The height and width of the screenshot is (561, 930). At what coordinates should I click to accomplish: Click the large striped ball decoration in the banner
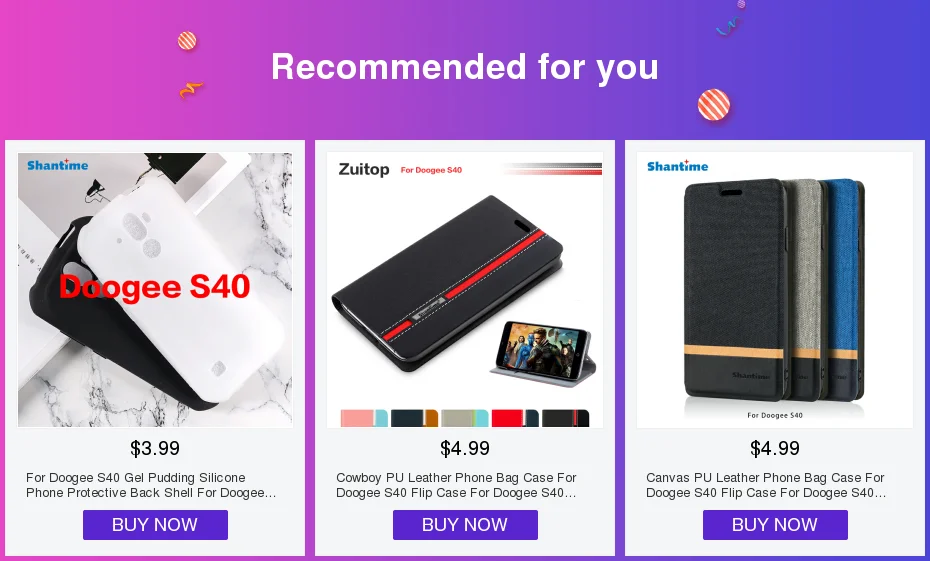click(x=714, y=105)
